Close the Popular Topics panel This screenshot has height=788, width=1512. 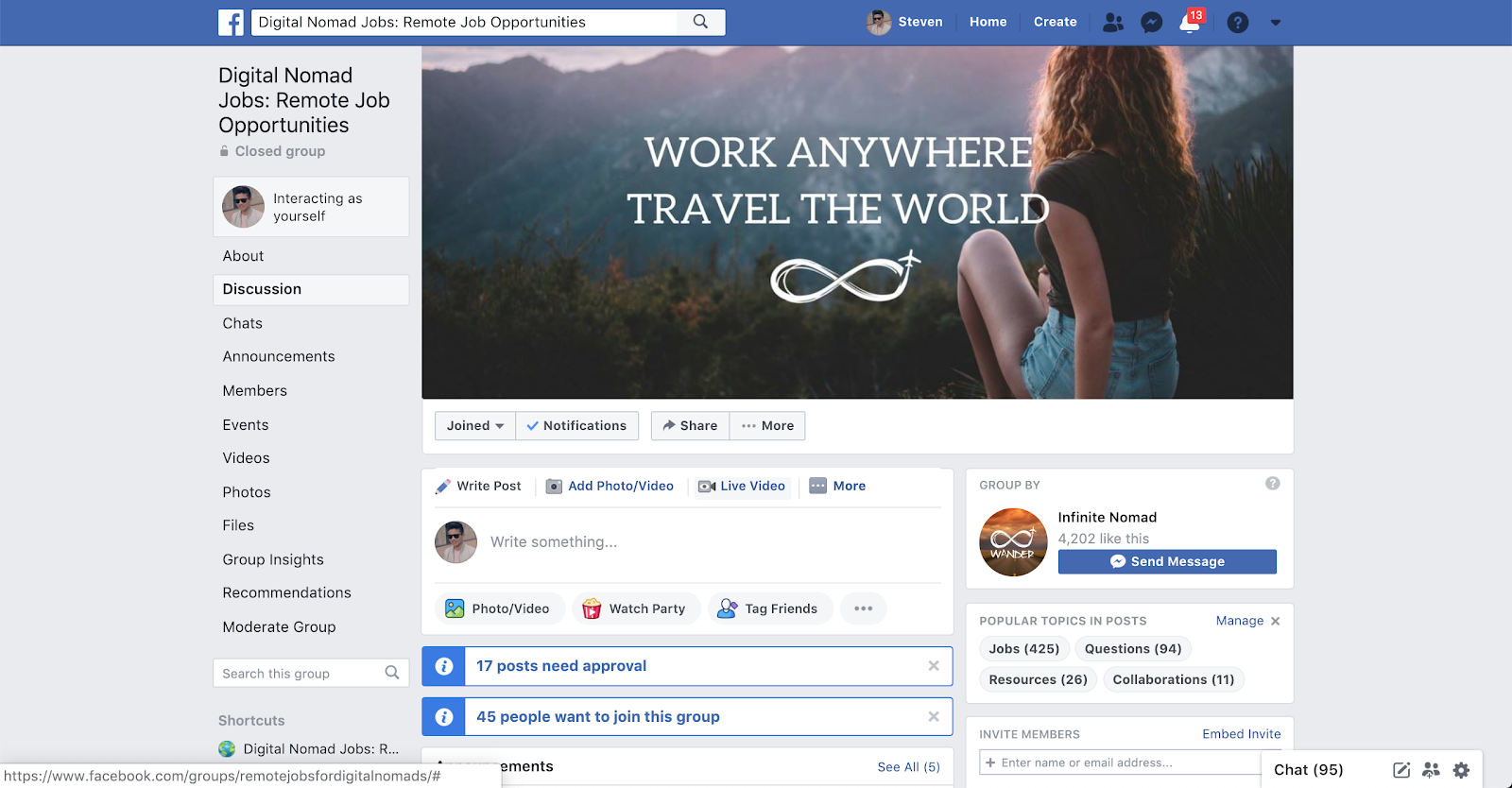pyautogui.click(x=1275, y=621)
